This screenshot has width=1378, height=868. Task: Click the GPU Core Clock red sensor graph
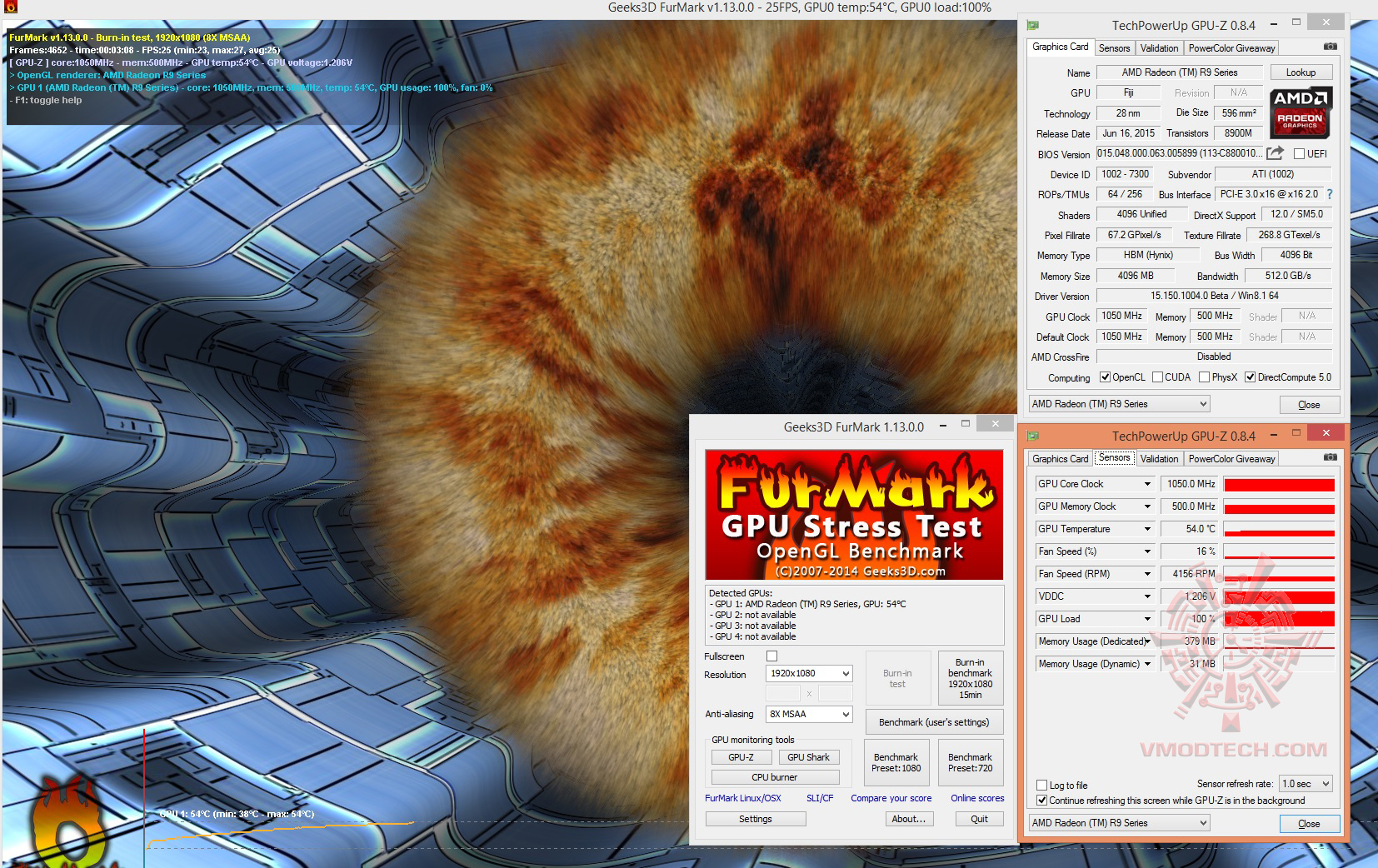[x=1279, y=484]
